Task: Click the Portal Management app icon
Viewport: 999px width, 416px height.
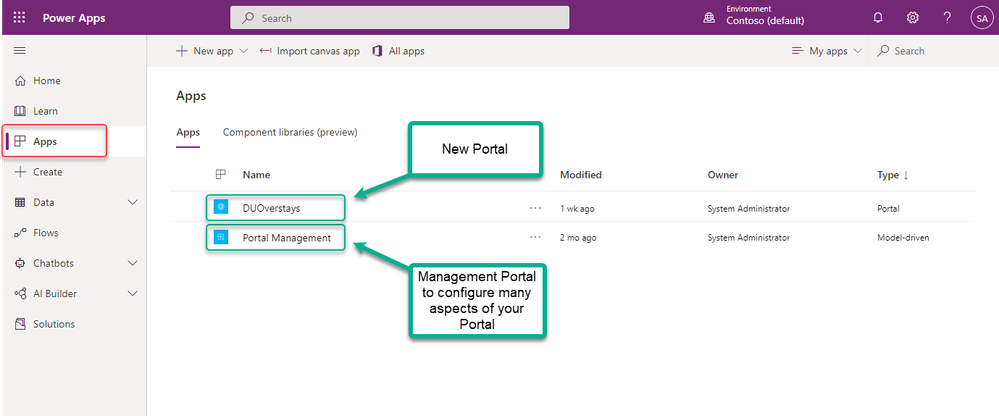Action: click(221, 237)
